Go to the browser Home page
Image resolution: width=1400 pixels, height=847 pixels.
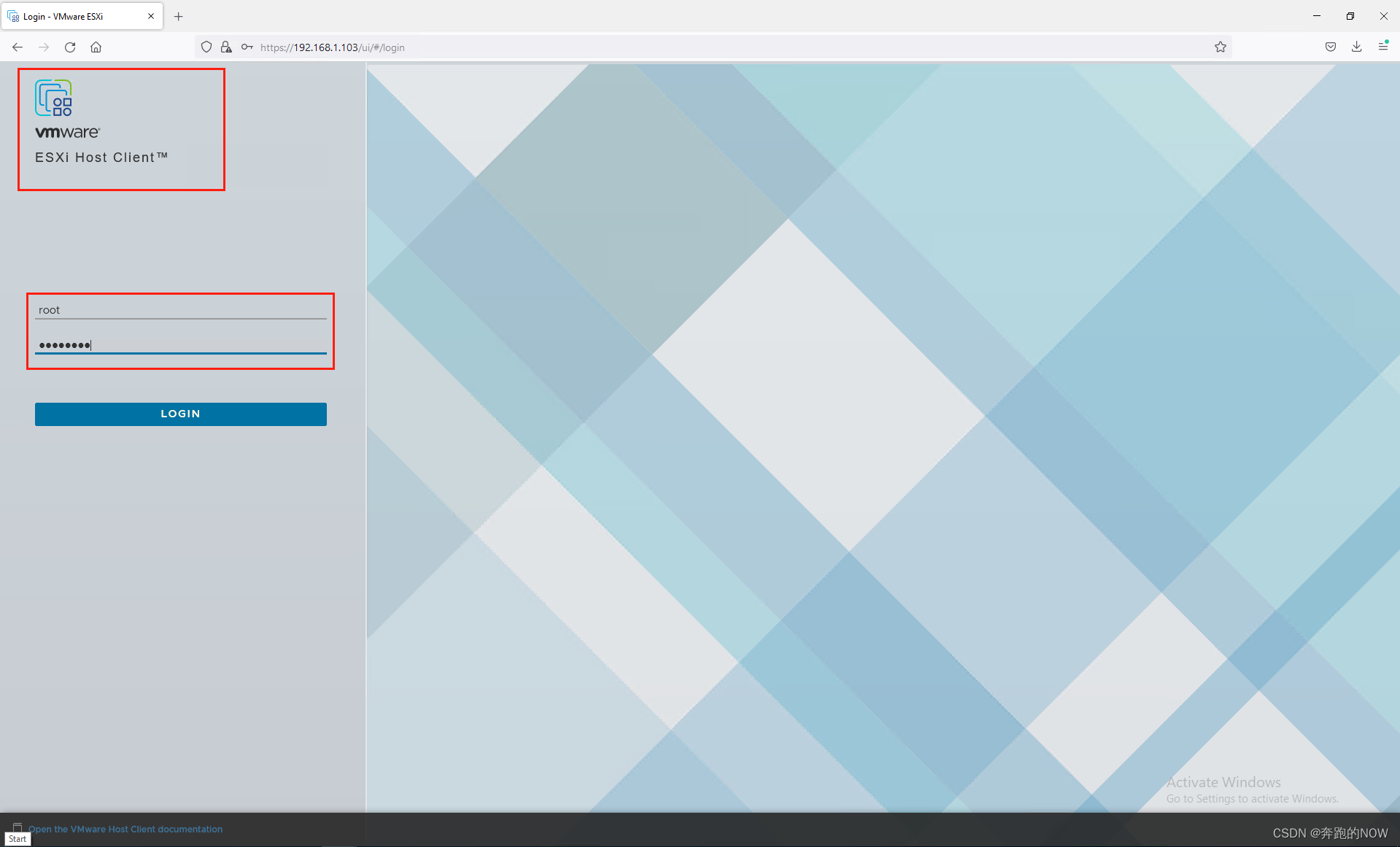point(96,47)
